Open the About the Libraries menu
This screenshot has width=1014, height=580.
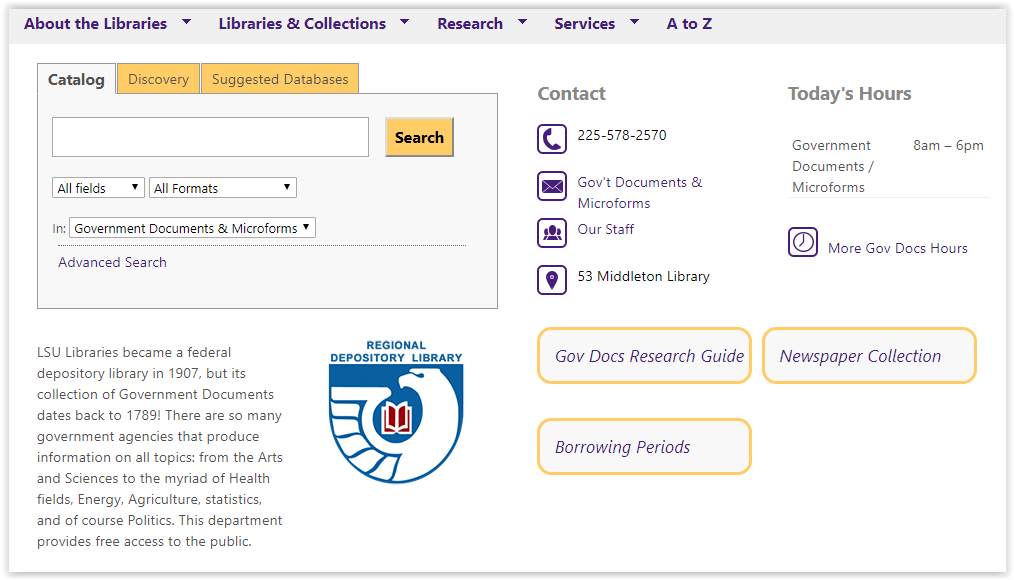click(x=96, y=24)
